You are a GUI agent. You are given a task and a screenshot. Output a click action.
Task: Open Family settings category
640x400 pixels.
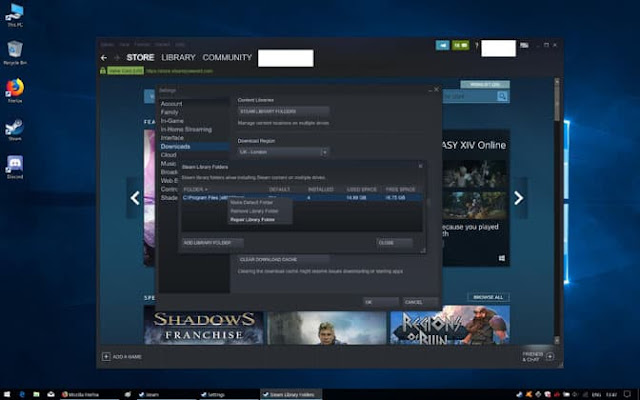tap(169, 112)
